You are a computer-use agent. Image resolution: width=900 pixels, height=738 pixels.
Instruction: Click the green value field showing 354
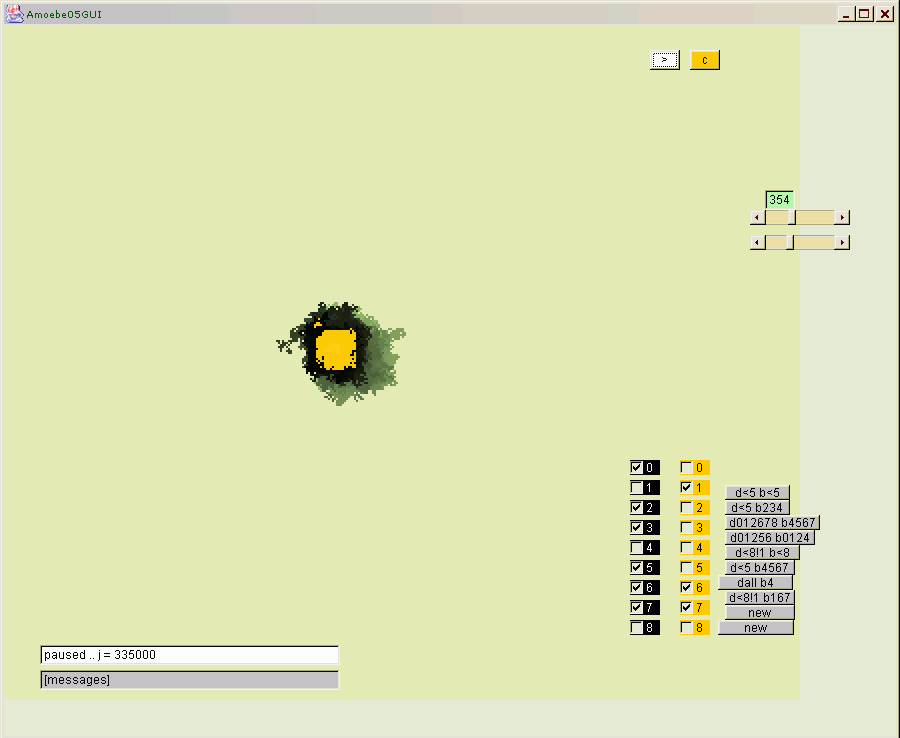(779, 199)
